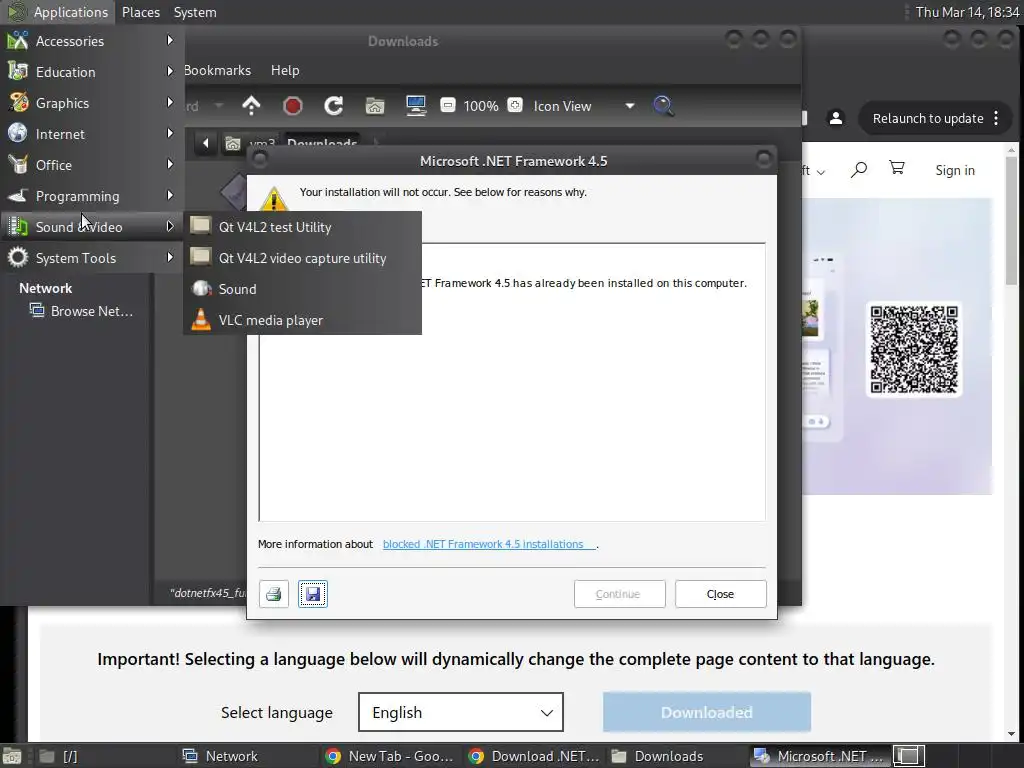This screenshot has height=768, width=1024.
Task: Click the Microsoft site search icon
Action: [859, 170]
